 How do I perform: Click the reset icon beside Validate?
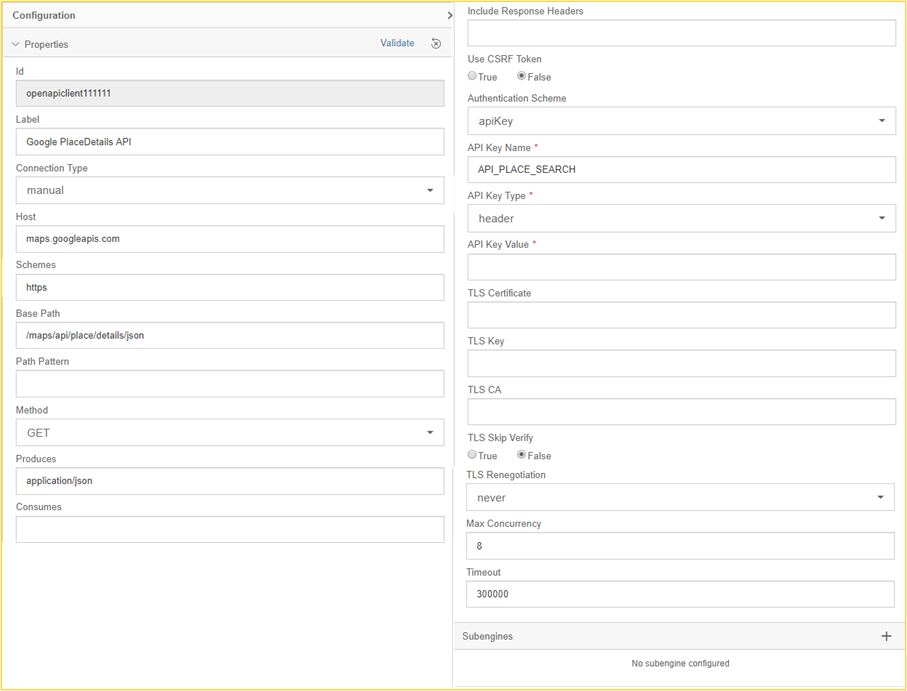click(x=436, y=44)
